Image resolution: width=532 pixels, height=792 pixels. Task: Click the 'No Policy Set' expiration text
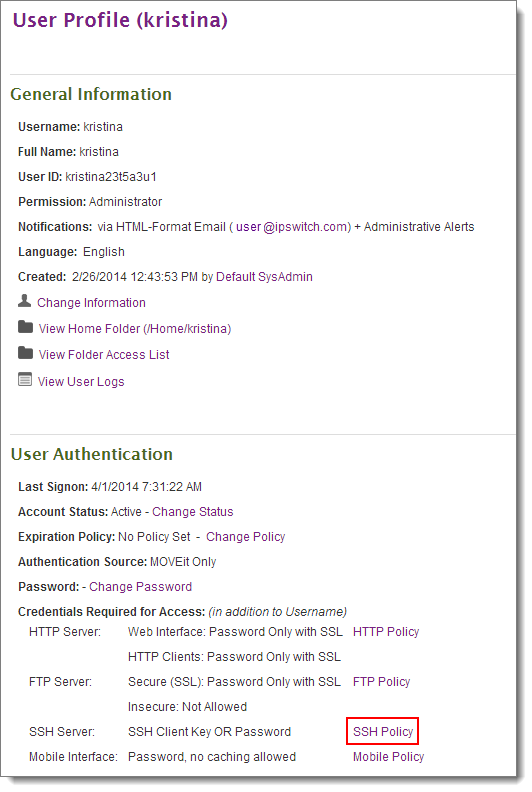[x=155, y=536]
